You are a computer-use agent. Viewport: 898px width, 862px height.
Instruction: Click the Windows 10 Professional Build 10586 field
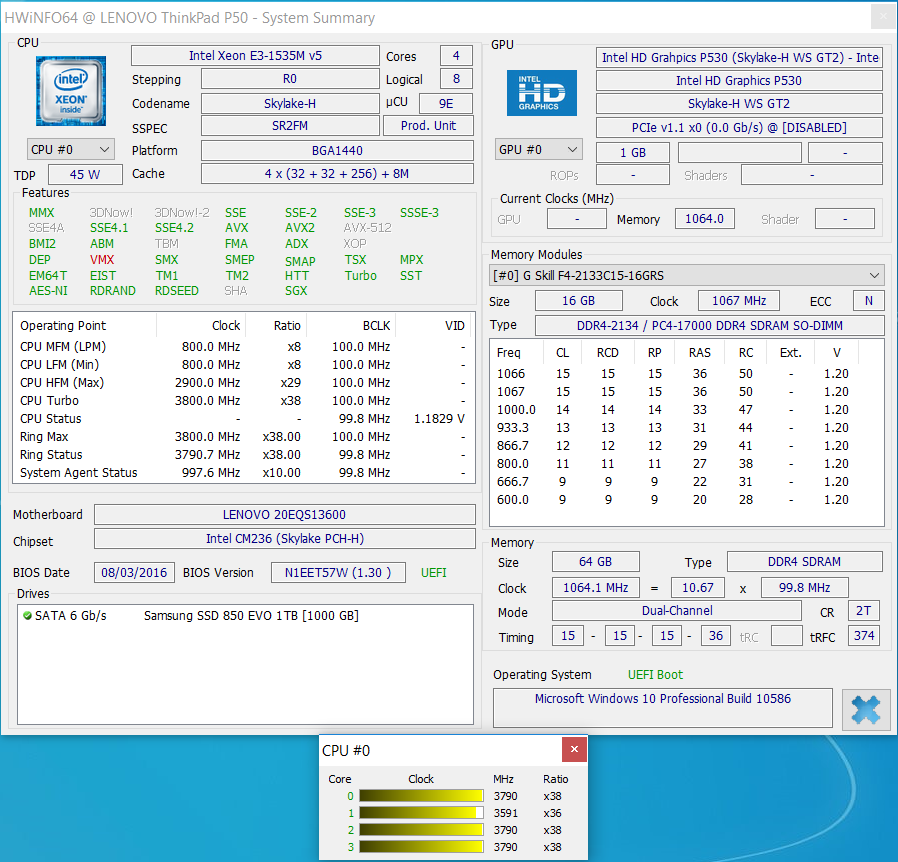click(663, 708)
